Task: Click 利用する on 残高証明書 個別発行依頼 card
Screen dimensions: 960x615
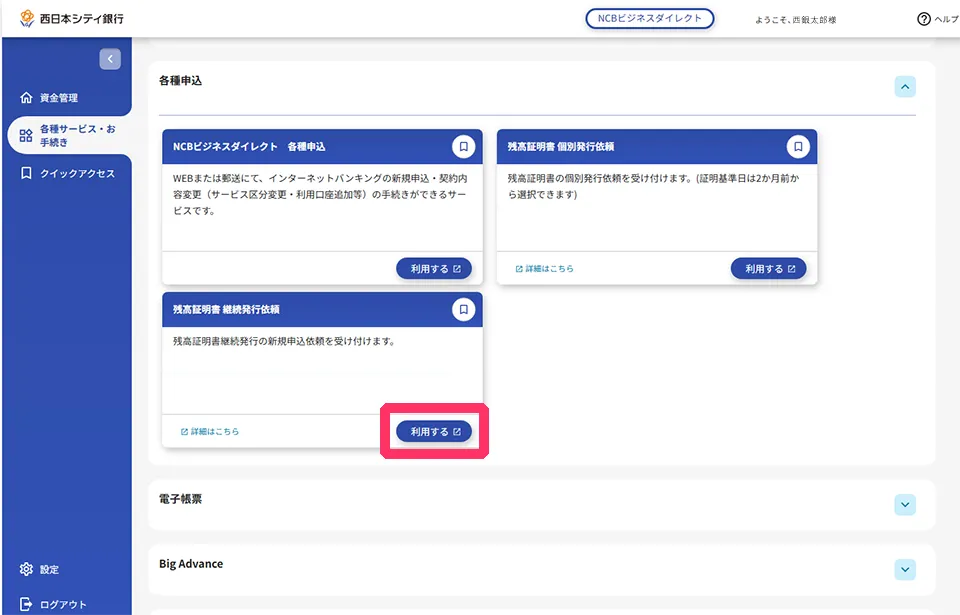Action: pyautogui.click(x=768, y=268)
